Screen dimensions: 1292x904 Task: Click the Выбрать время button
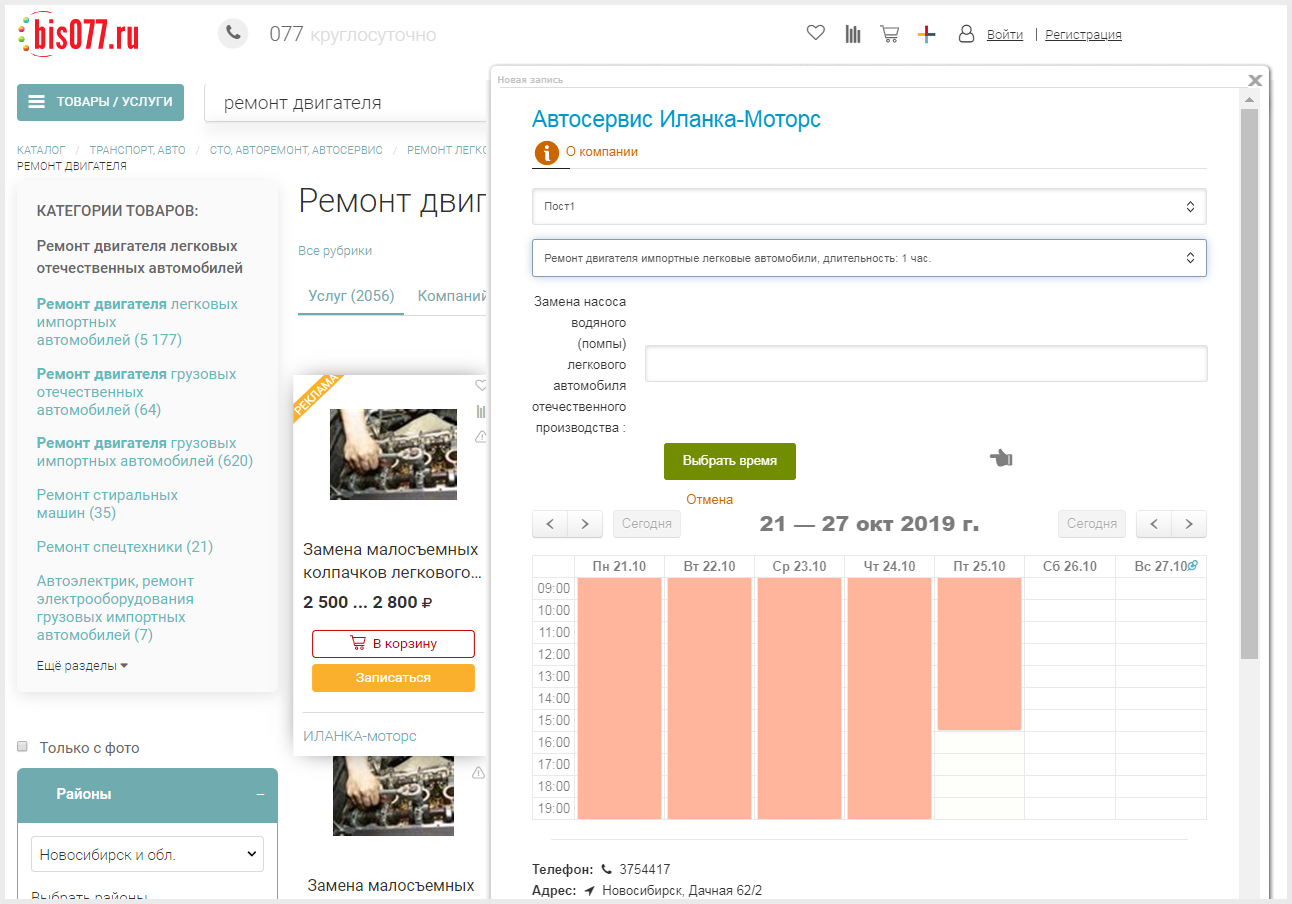click(730, 461)
